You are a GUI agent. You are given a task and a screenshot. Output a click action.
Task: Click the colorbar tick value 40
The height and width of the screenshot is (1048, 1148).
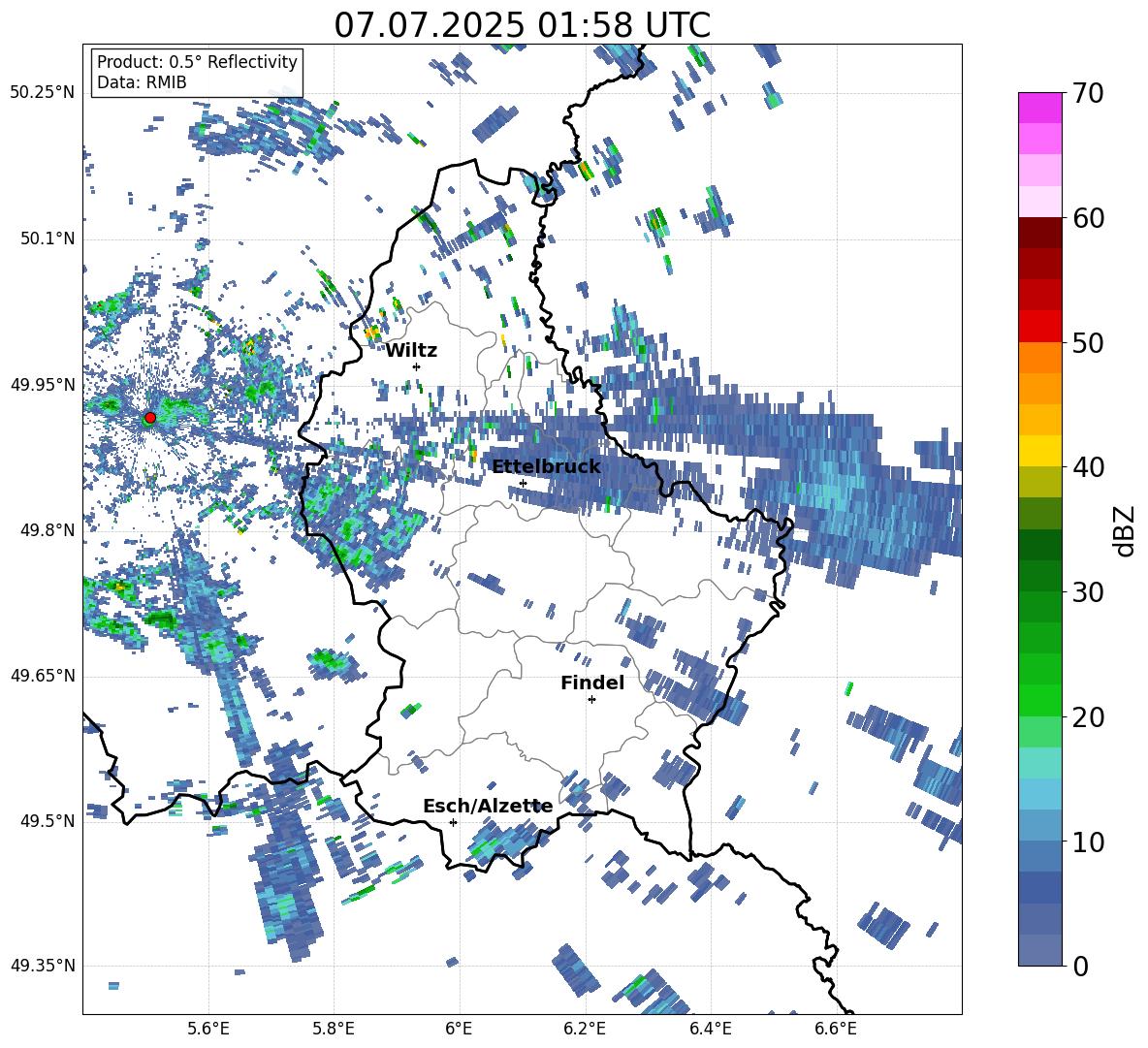tap(1088, 467)
